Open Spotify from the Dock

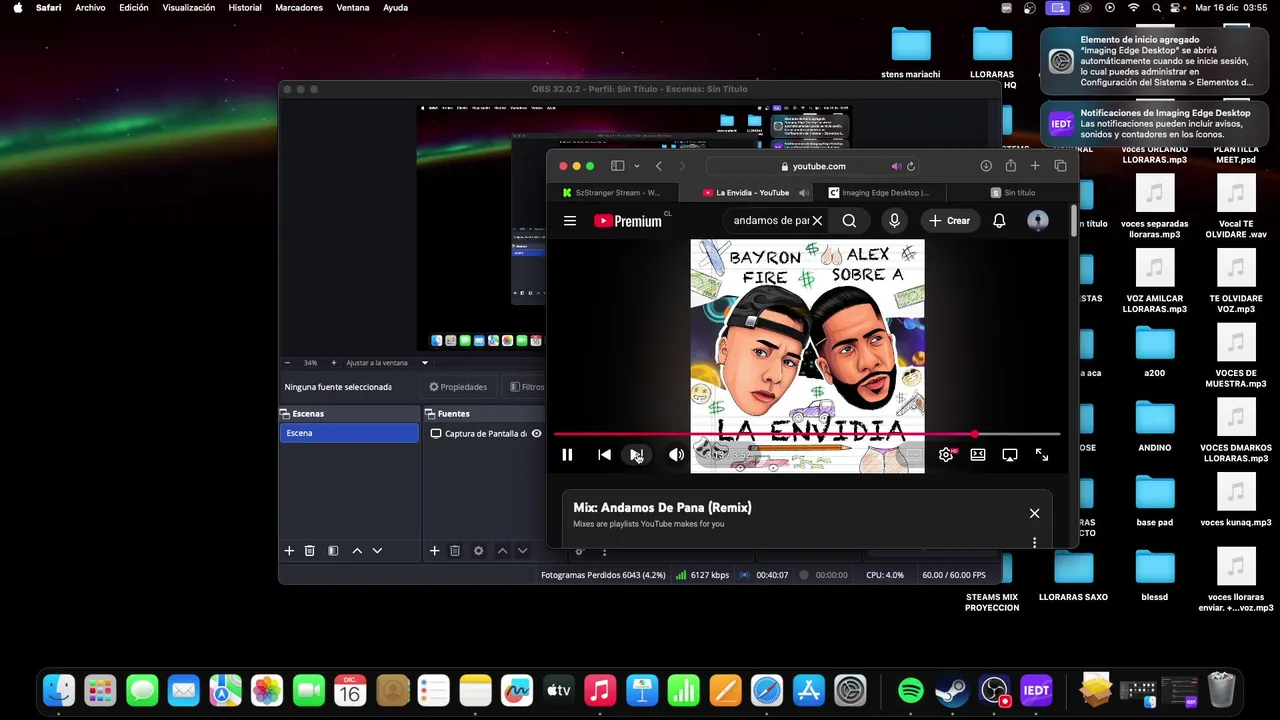(x=910, y=690)
